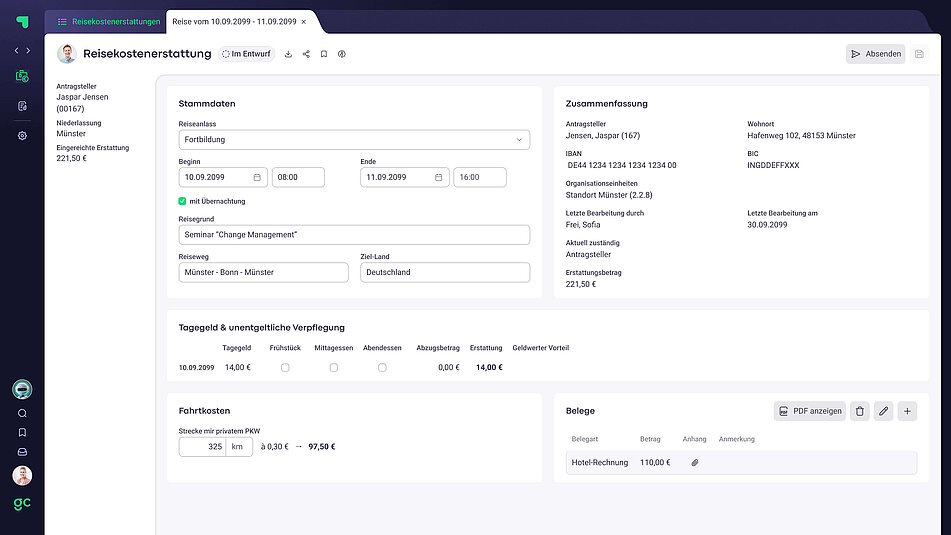Bookmark this Reisekostenerstattung via header bookmark icon
The width and height of the screenshot is (951, 535).
click(x=324, y=54)
